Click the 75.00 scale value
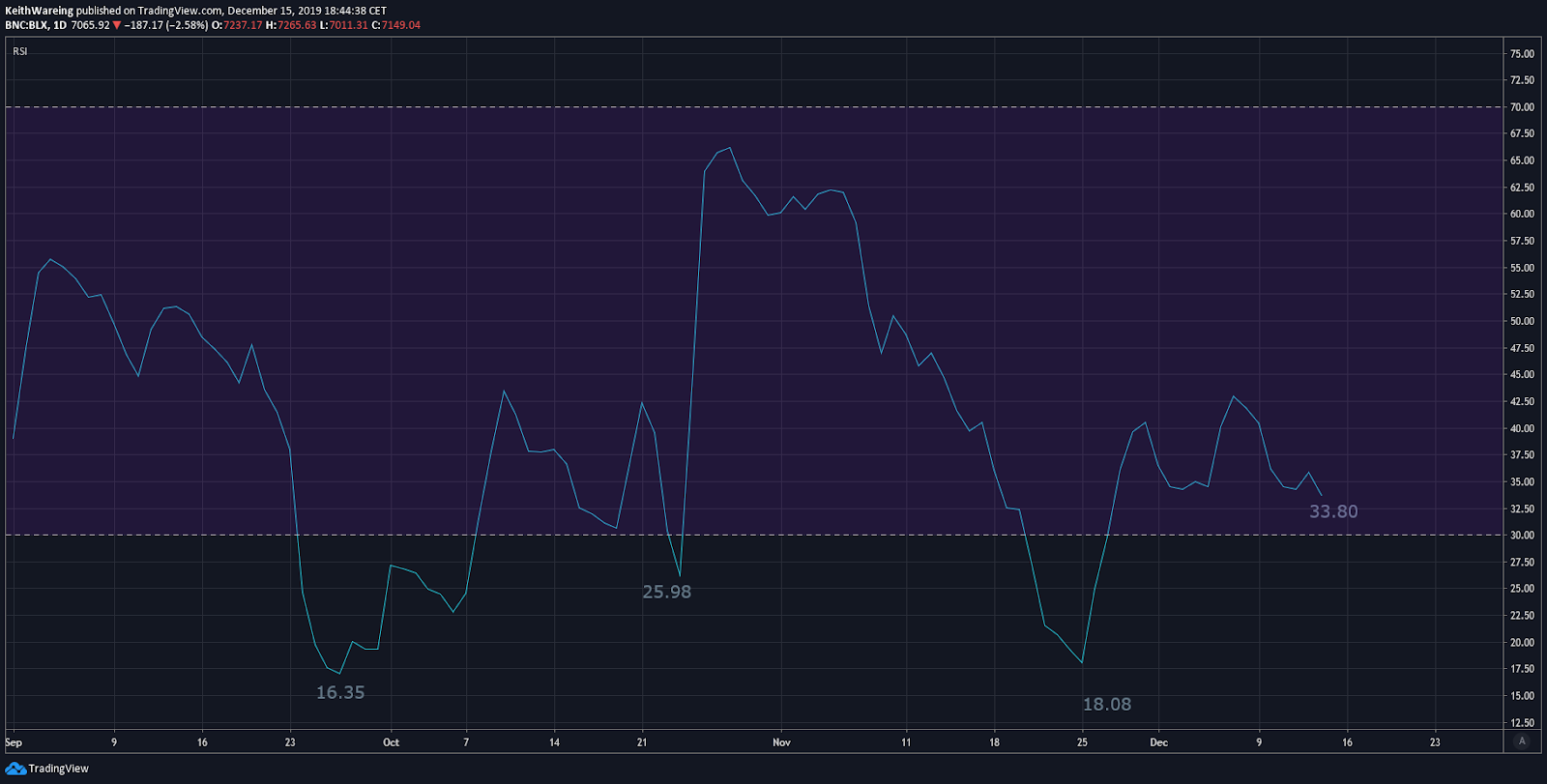This screenshot has height=784, width=1547. (1522, 54)
